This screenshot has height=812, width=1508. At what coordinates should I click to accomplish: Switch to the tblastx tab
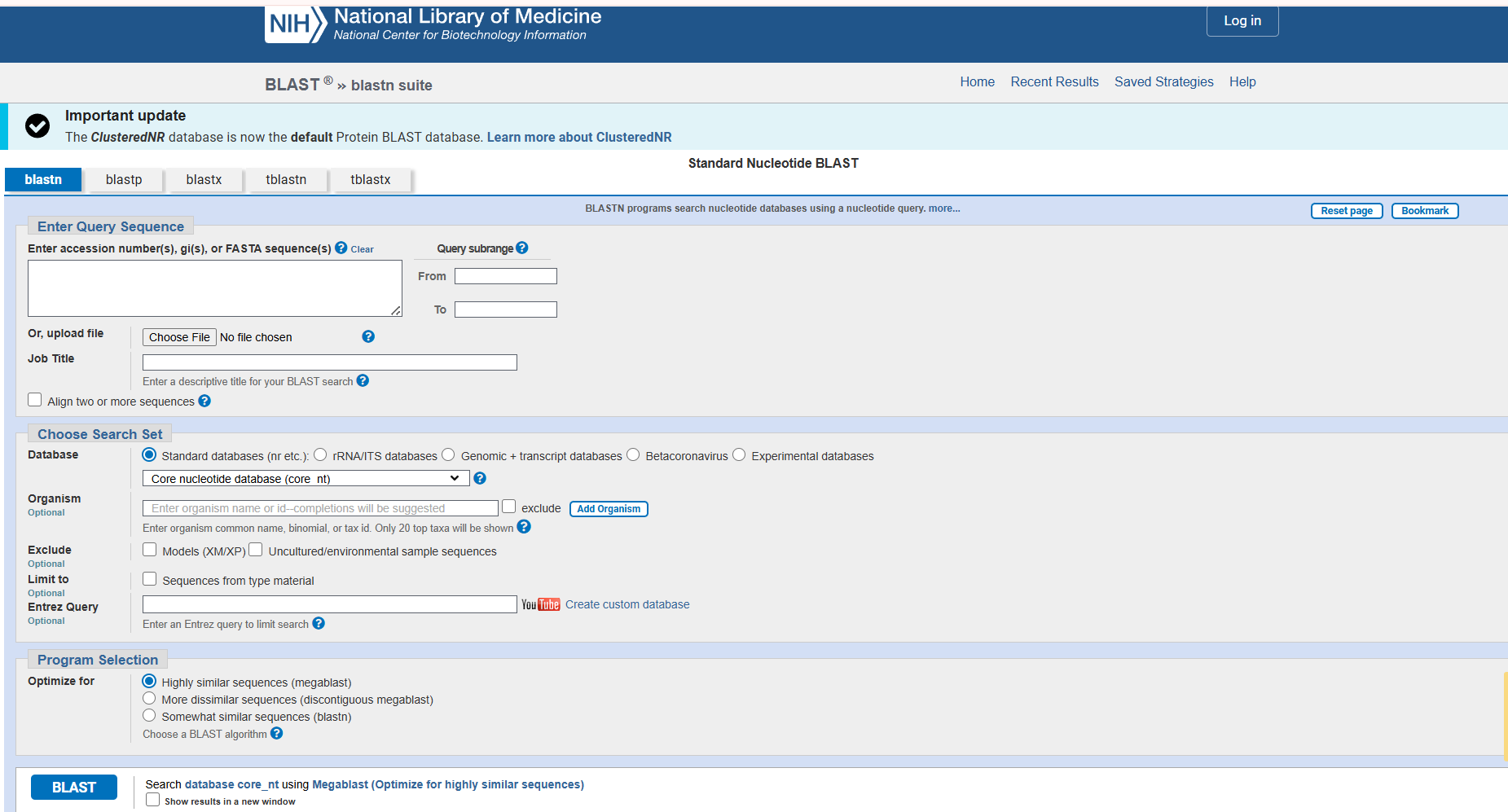(371, 180)
